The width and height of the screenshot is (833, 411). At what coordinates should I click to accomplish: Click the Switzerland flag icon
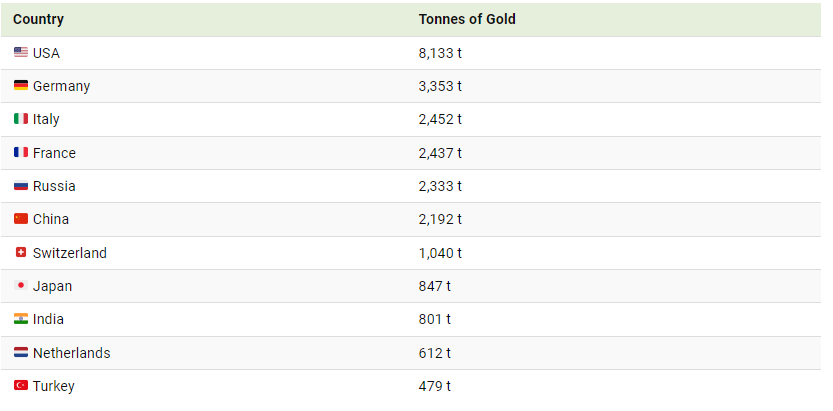click(x=21, y=252)
